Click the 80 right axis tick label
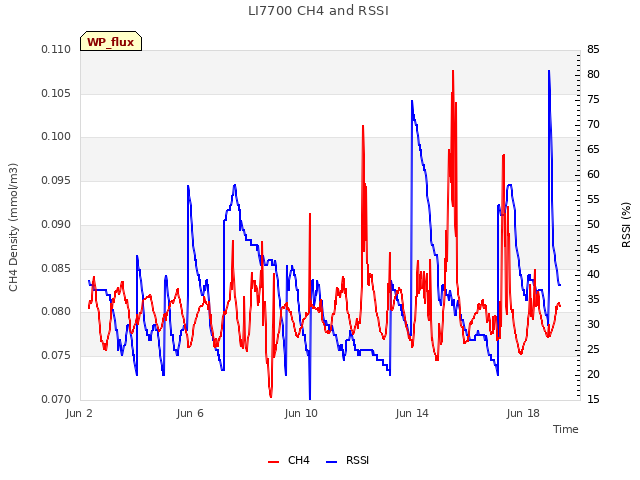The height and width of the screenshot is (480, 640). pyautogui.click(x=593, y=74)
